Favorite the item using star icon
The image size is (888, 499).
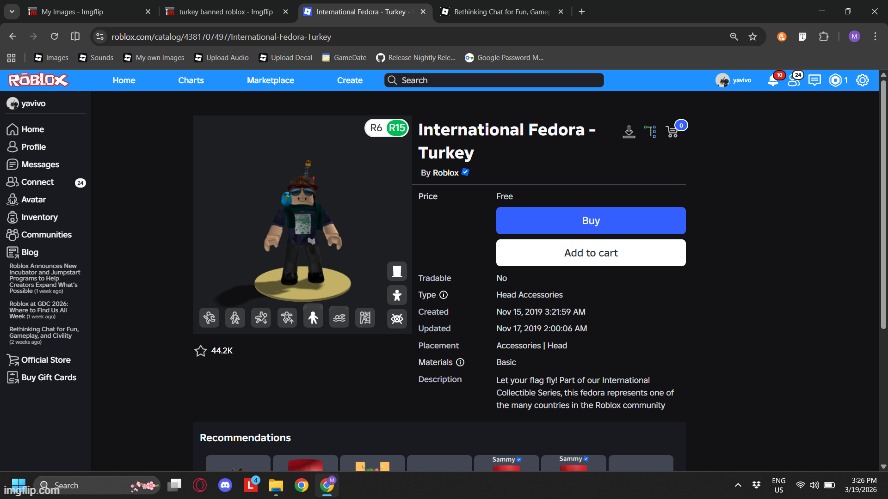(201, 351)
